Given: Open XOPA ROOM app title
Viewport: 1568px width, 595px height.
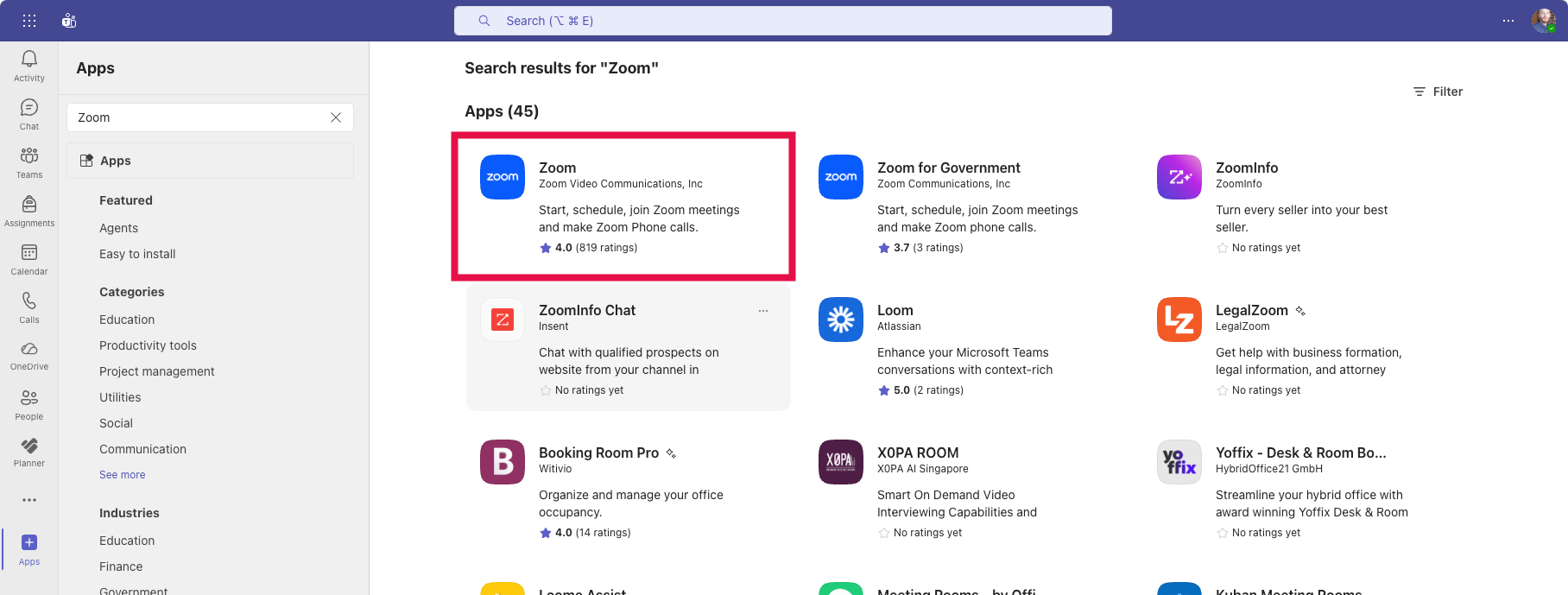Looking at the screenshot, I should tap(918, 453).
